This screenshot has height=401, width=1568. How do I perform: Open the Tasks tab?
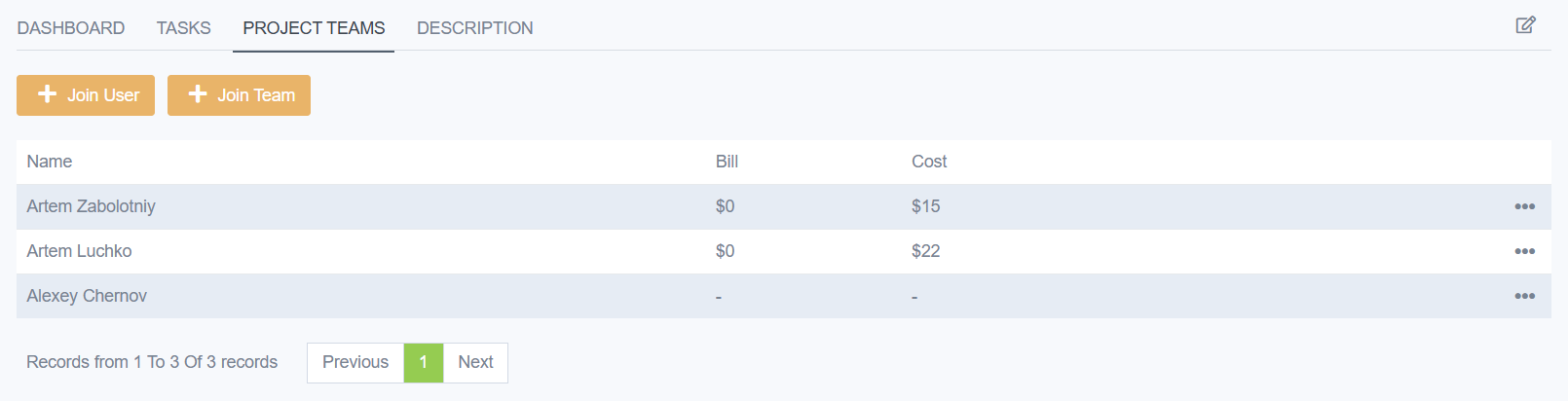(x=184, y=28)
